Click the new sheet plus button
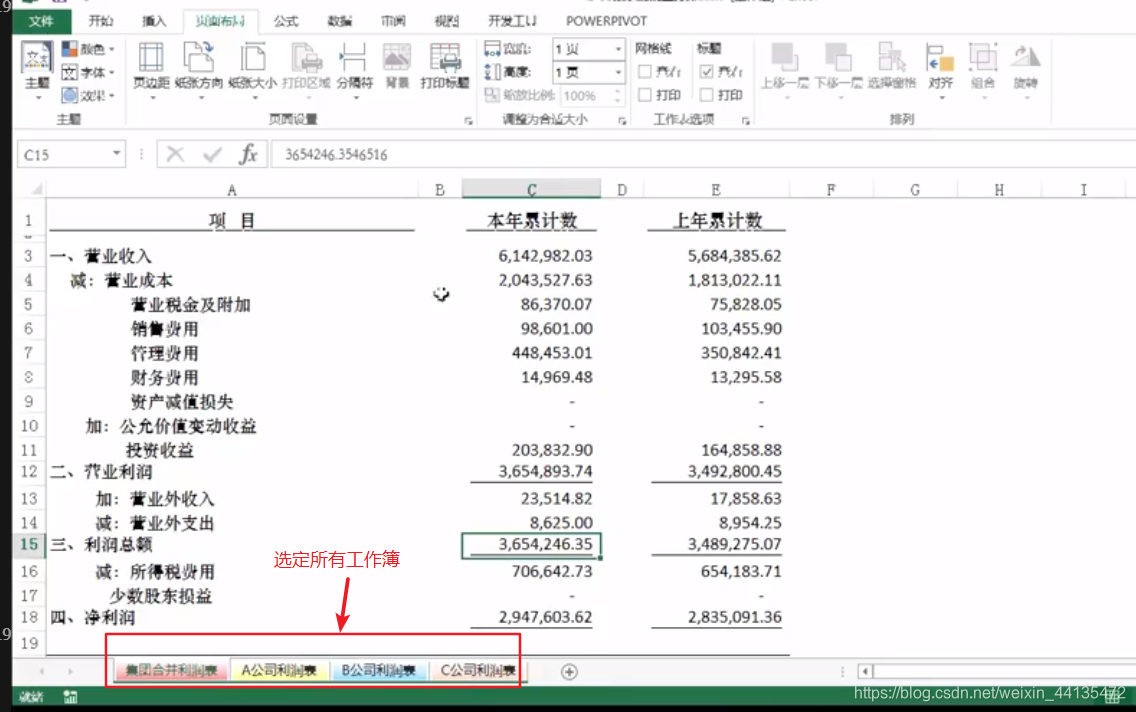The image size is (1136, 712). pyautogui.click(x=569, y=671)
